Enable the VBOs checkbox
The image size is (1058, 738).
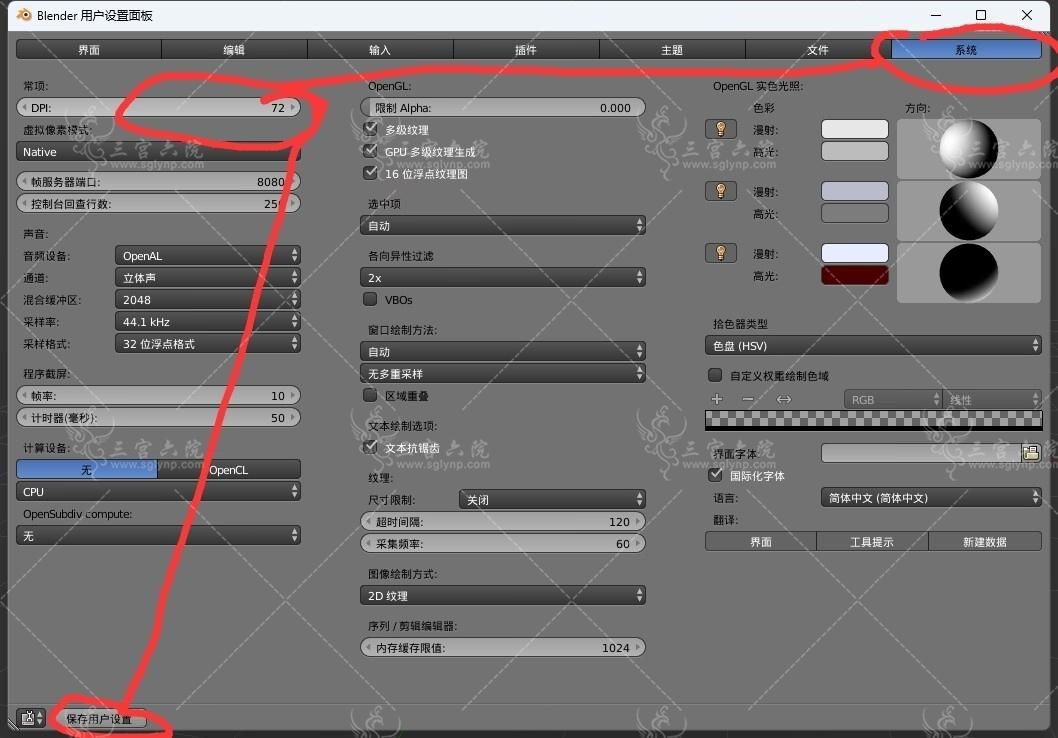tap(370, 299)
